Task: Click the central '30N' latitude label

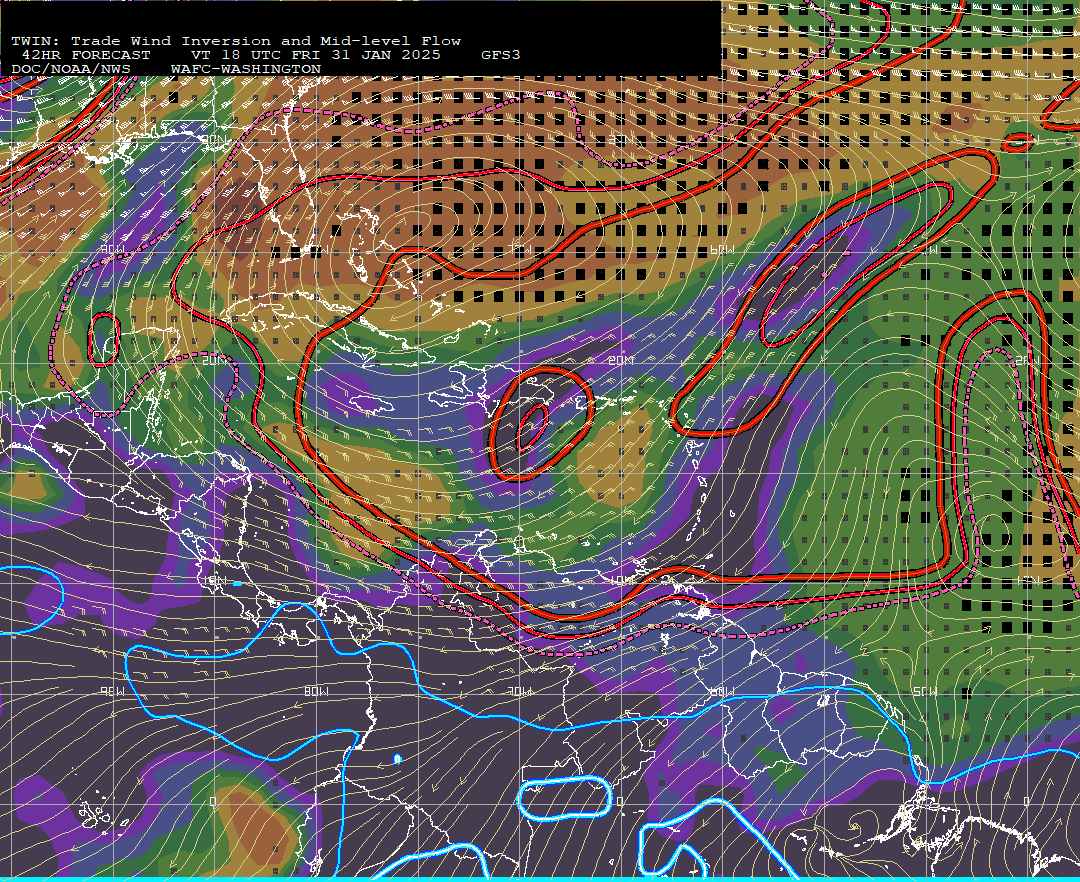Action: click(622, 140)
